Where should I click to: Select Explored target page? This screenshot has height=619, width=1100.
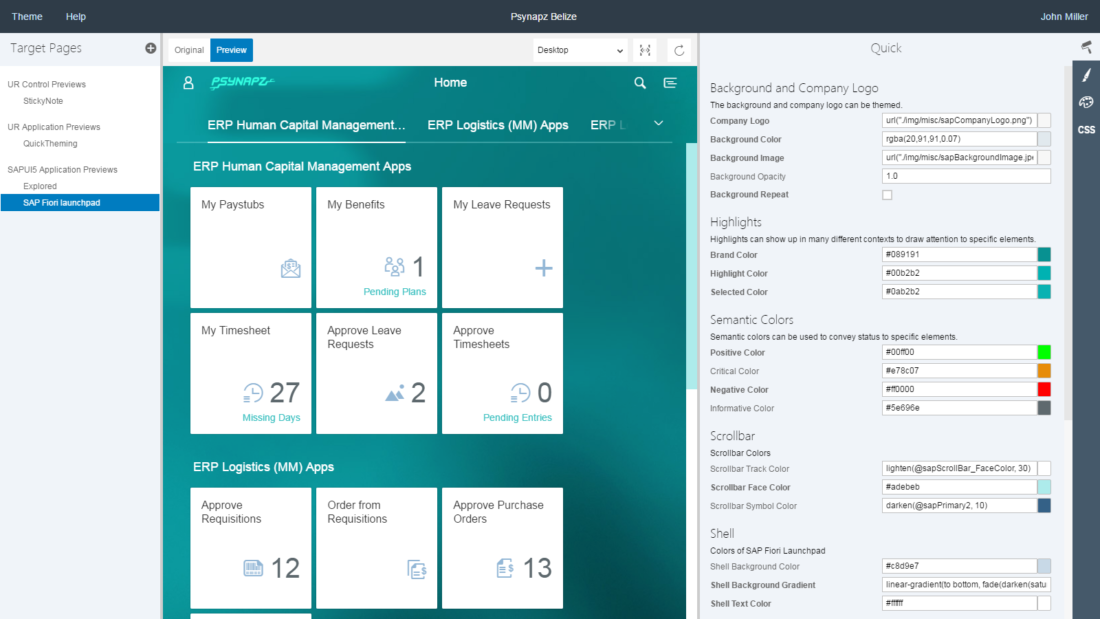[40, 186]
